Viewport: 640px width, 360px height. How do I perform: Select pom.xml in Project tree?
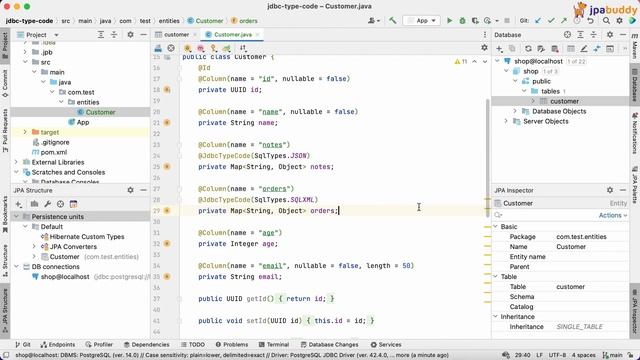(x=53, y=152)
